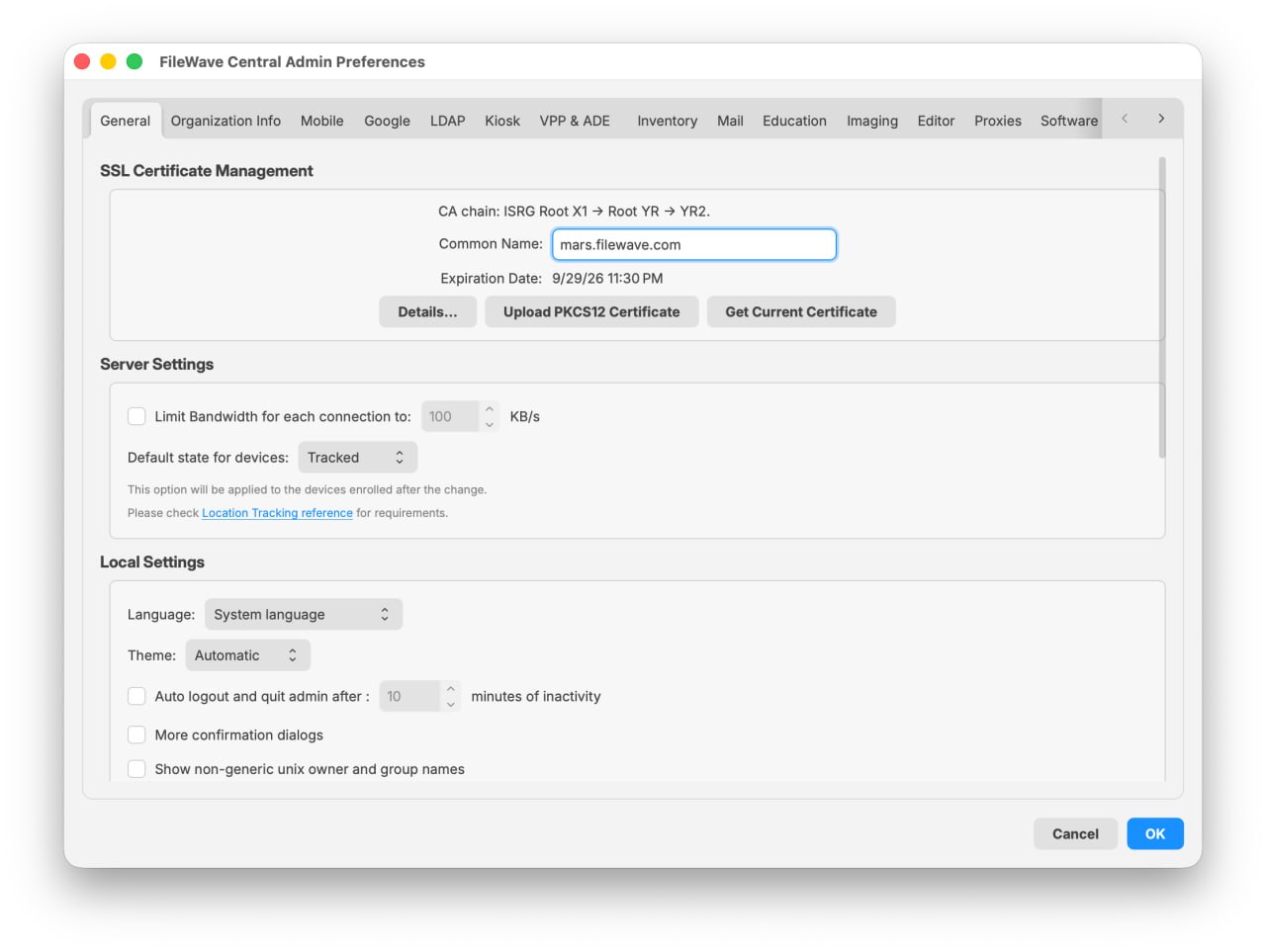Click the OK button
This screenshot has height=952, width=1266.
1155,833
